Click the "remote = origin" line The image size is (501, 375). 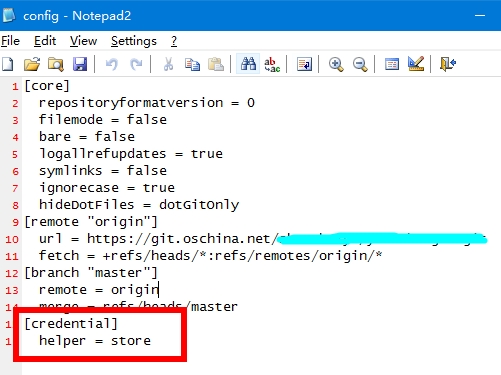pos(99,290)
